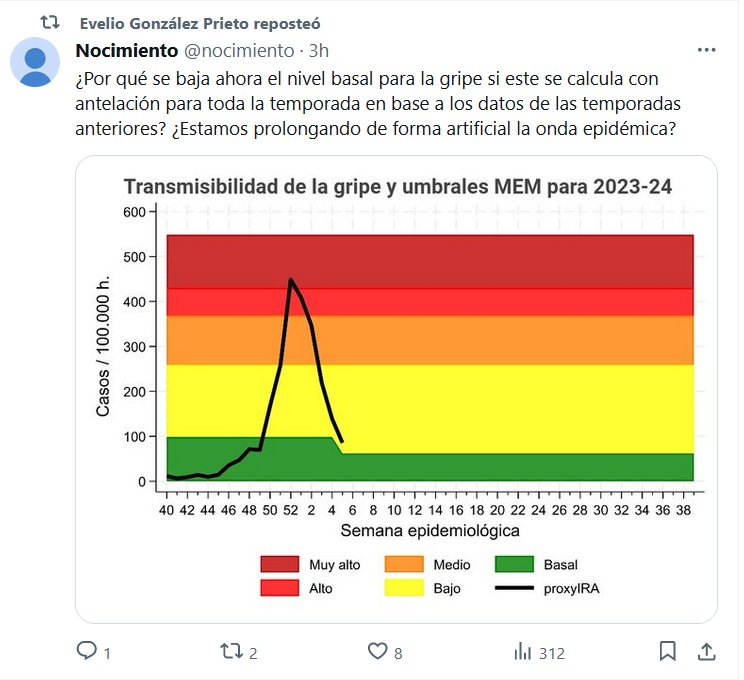Click the 3h timestamp of the tweet

(x=319, y=50)
